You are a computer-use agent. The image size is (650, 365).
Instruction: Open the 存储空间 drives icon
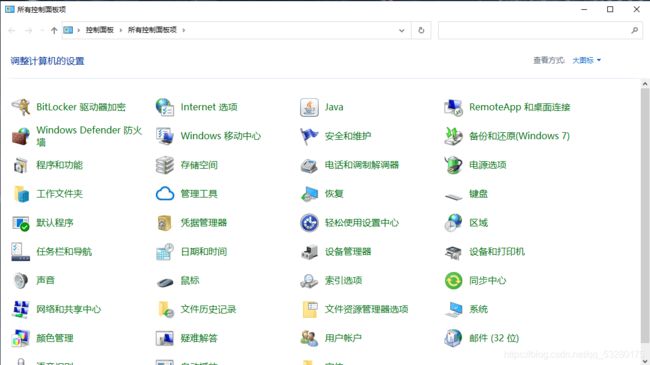[165, 165]
